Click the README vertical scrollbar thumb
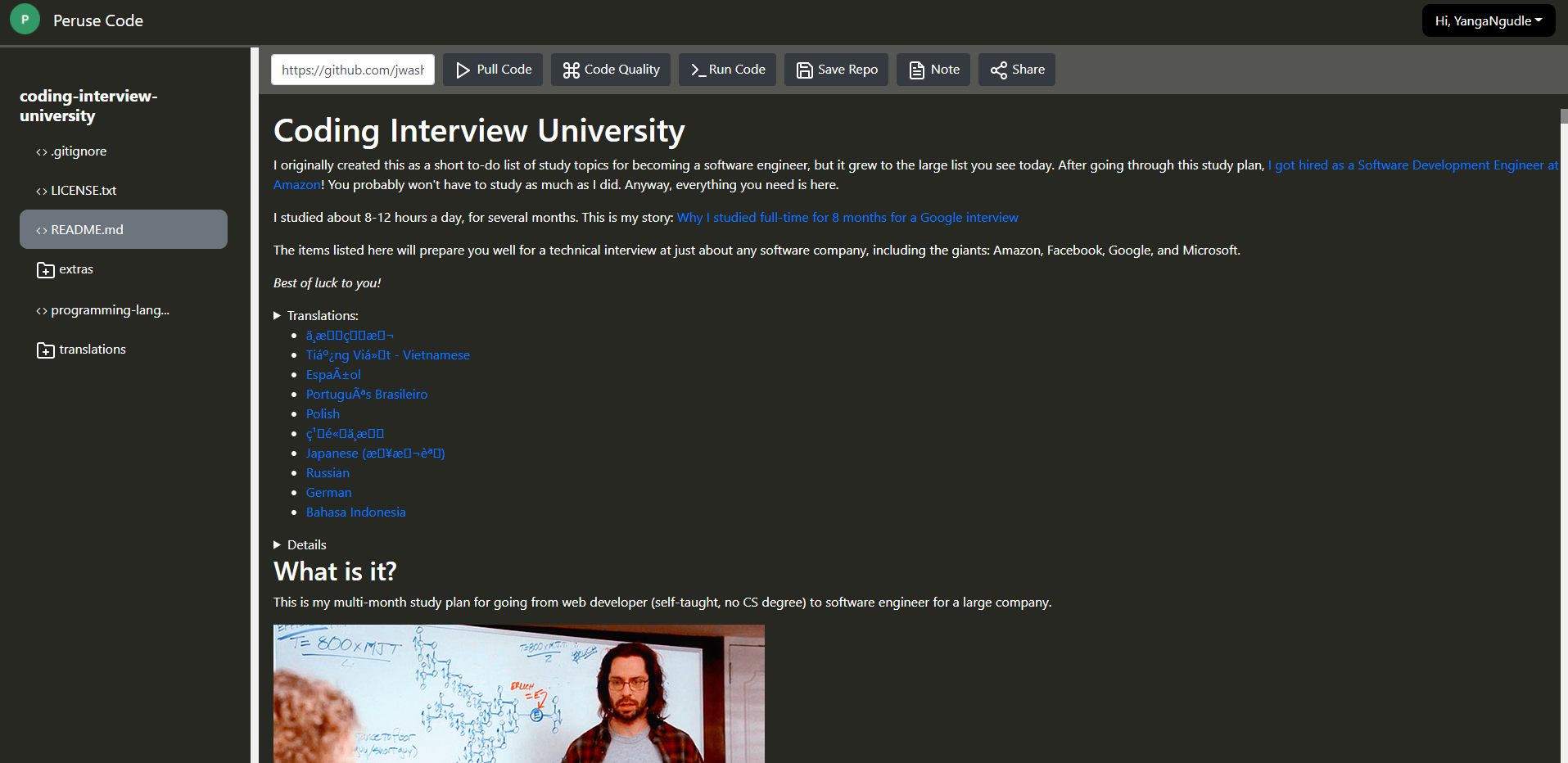 coord(1564,115)
